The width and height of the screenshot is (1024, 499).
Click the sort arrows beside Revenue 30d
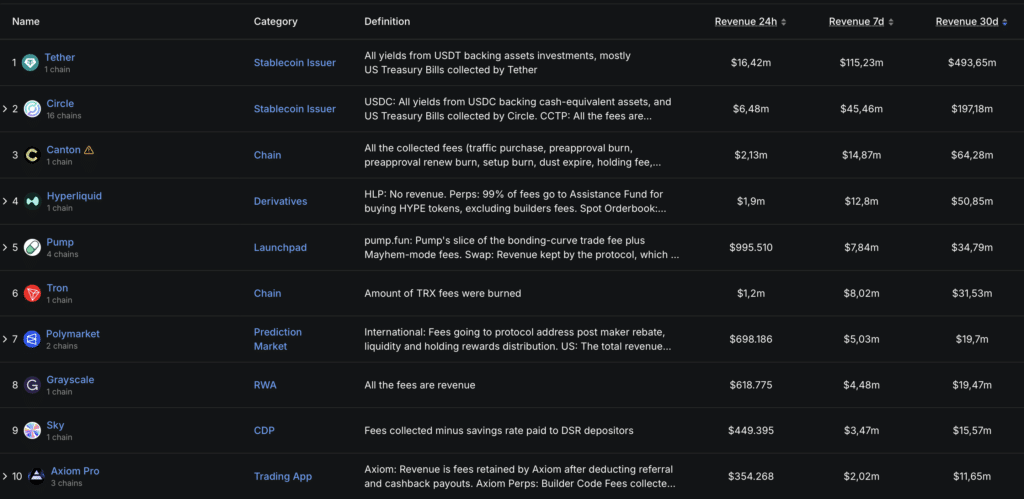[x=1005, y=22]
